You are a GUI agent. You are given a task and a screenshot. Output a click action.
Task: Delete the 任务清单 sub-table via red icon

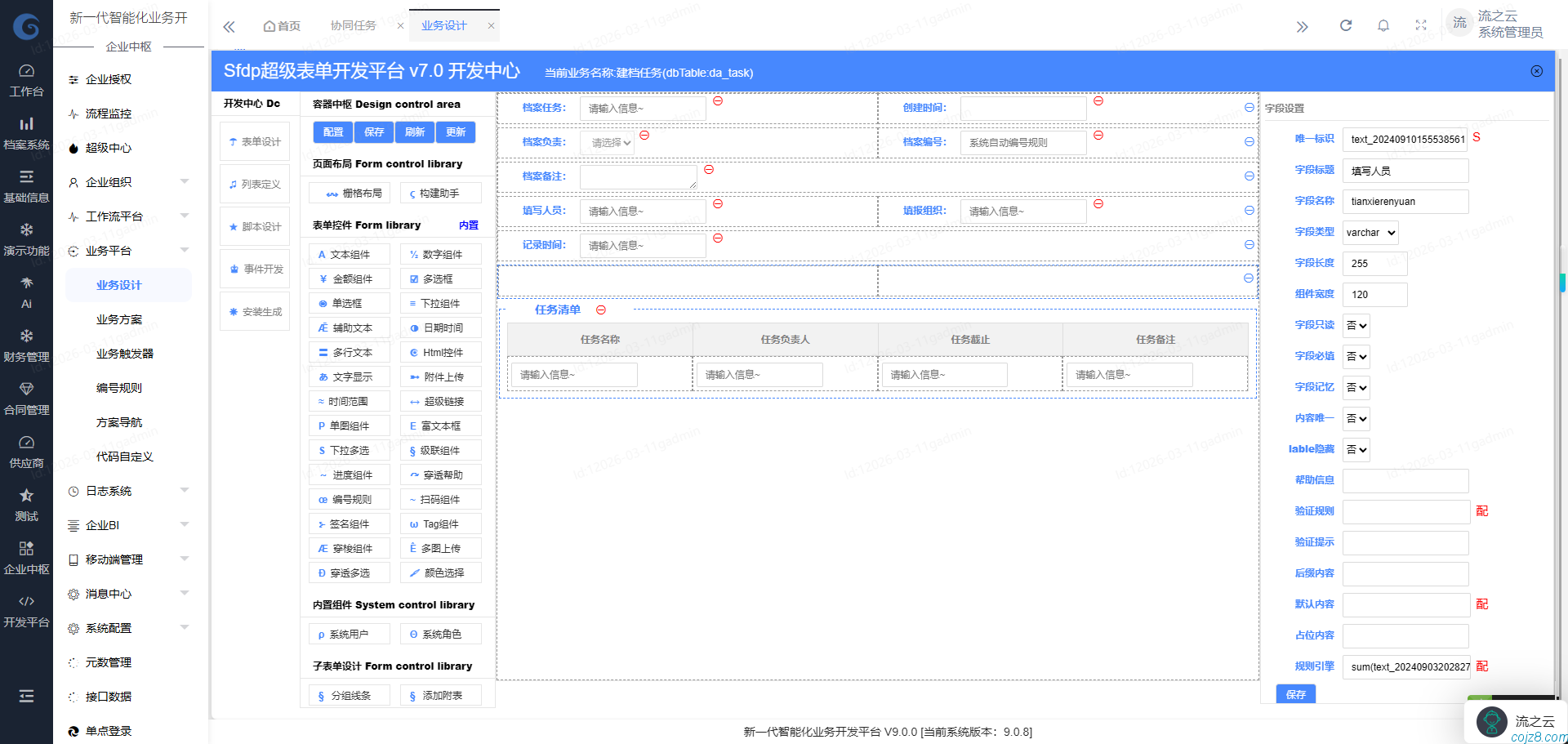[601, 310]
